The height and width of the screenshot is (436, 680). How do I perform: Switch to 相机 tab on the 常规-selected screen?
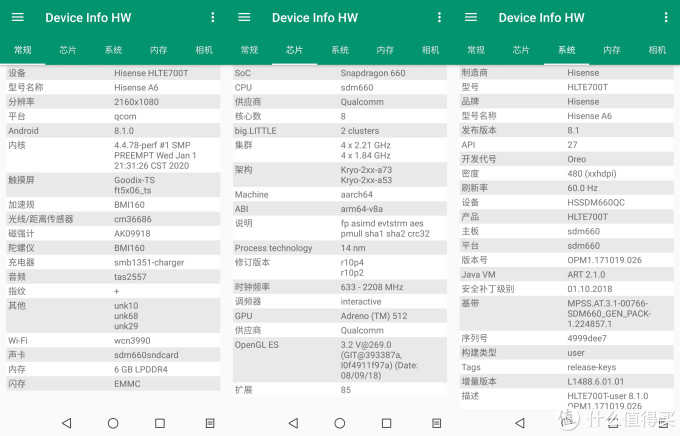click(204, 50)
